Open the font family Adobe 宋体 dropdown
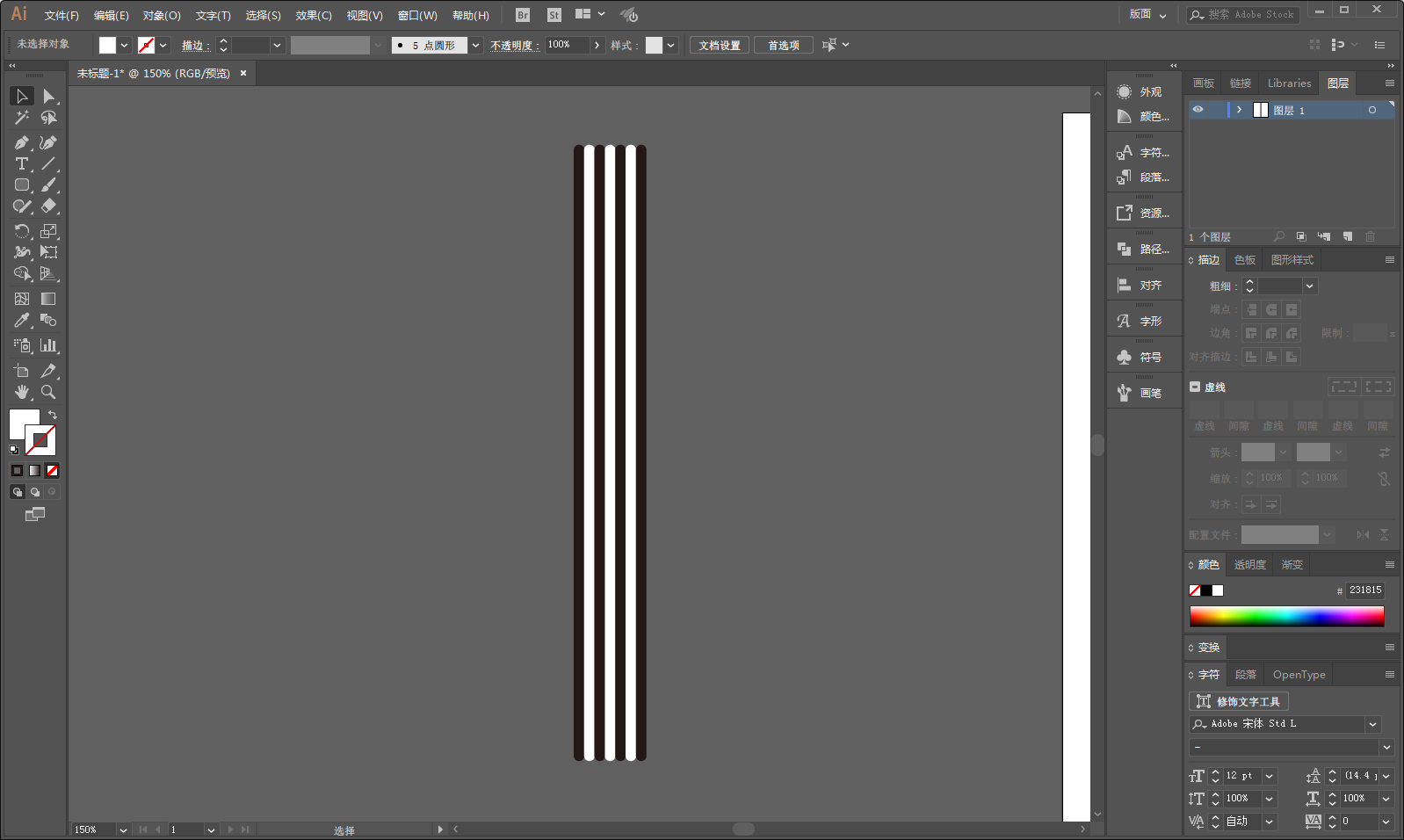1404x840 pixels. [1372, 724]
